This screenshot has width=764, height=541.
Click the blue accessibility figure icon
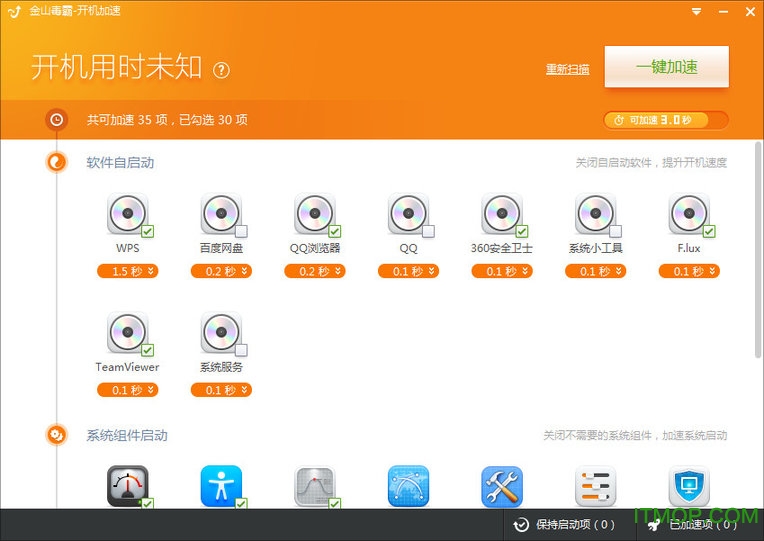(221, 486)
